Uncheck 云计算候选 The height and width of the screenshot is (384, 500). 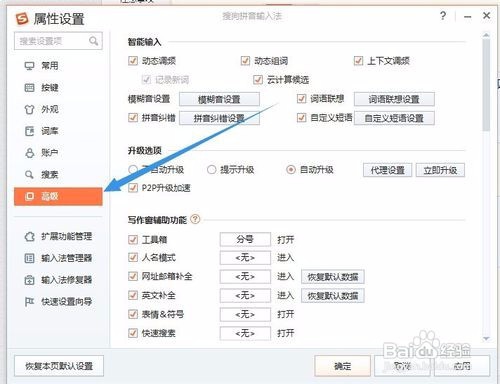257,80
